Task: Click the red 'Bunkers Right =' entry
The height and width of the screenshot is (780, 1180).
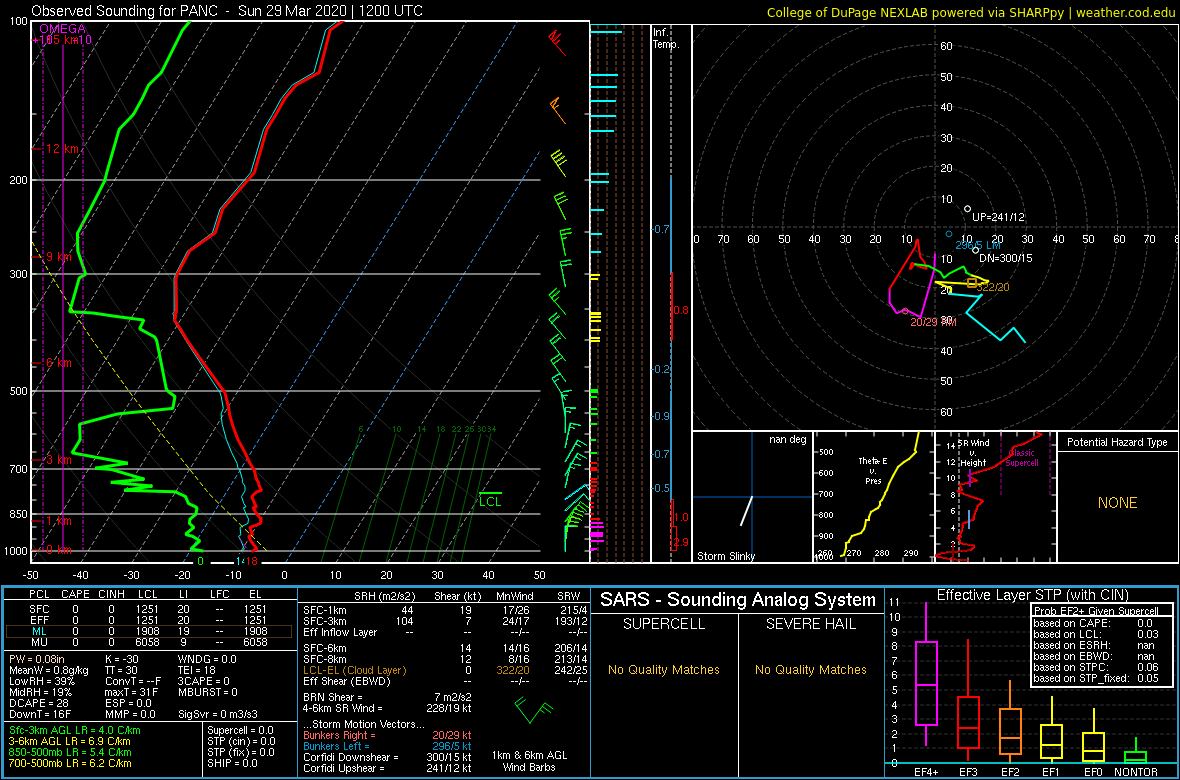Action: [388, 735]
